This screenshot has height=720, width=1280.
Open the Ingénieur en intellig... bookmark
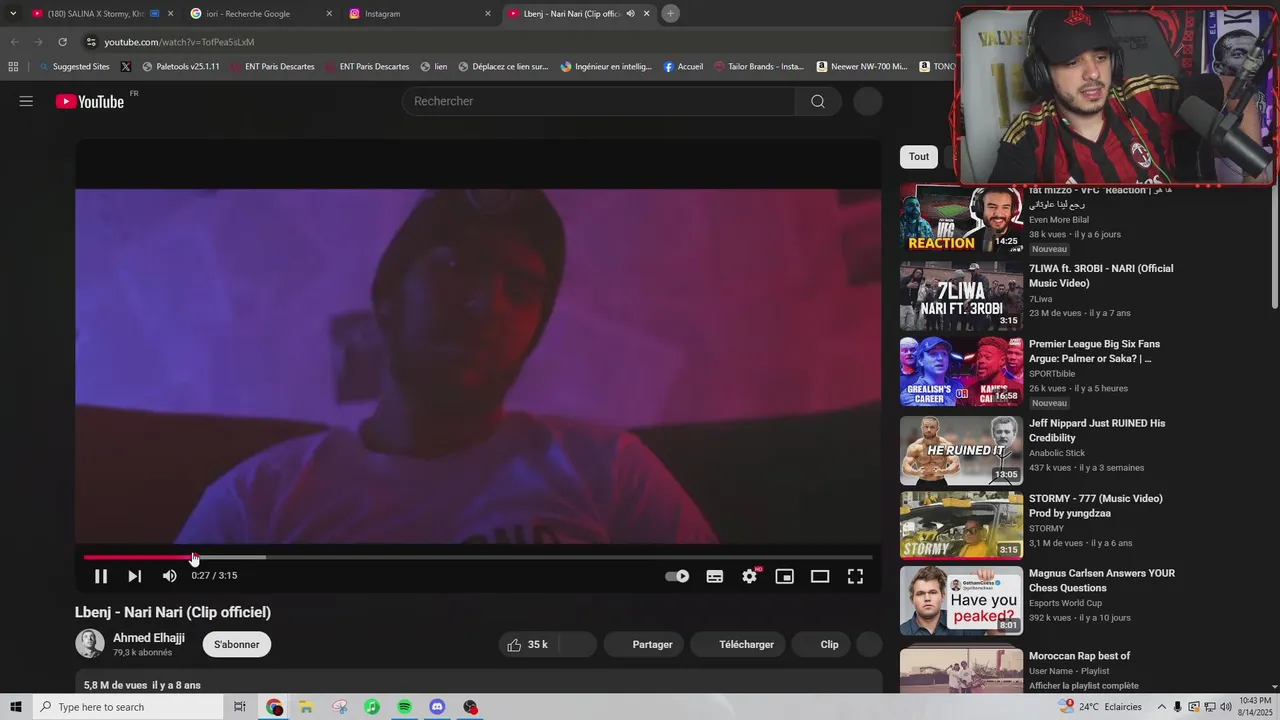pos(606,67)
